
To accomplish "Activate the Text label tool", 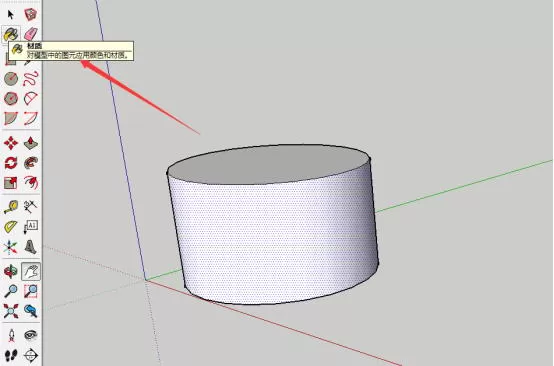I will 31,227.
